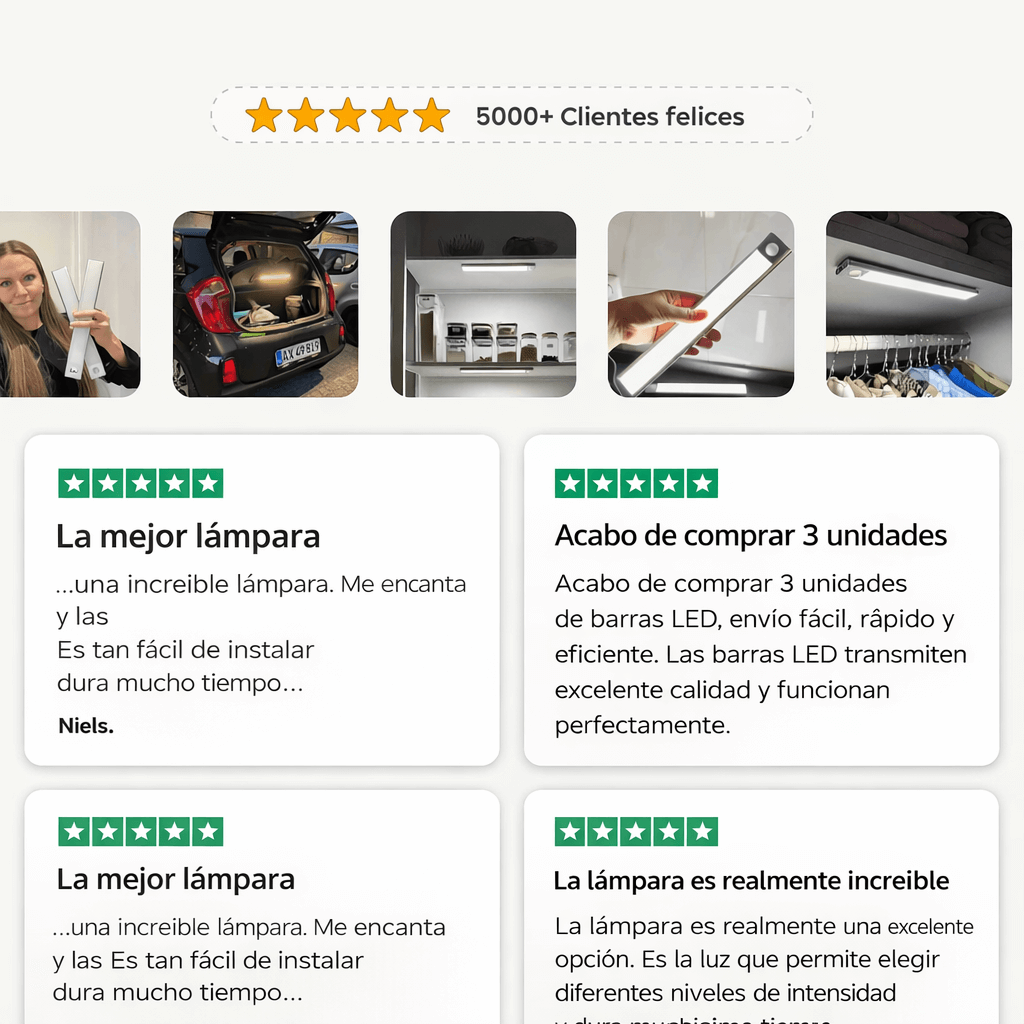Click the orange five-star rating icons
The width and height of the screenshot is (1024, 1024).
pos(347,116)
